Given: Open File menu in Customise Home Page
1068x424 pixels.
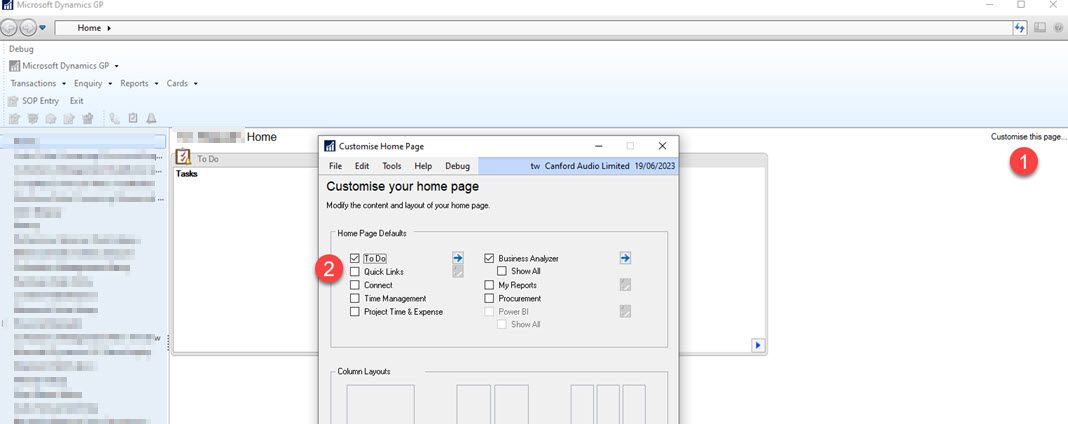Looking at the screenshot, I should (x=335, y=166).
